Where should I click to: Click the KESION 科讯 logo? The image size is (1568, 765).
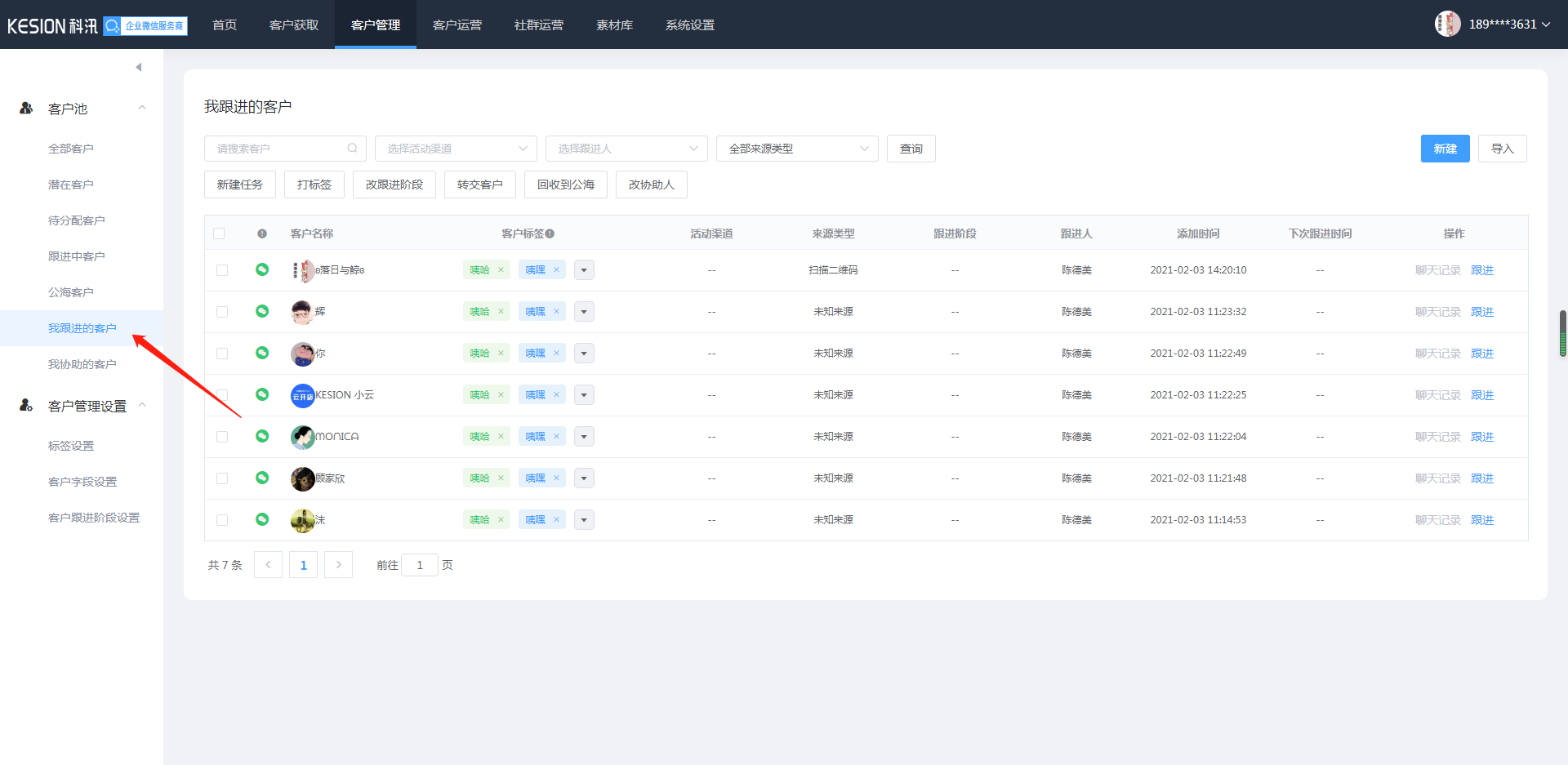tap(52, 26)
